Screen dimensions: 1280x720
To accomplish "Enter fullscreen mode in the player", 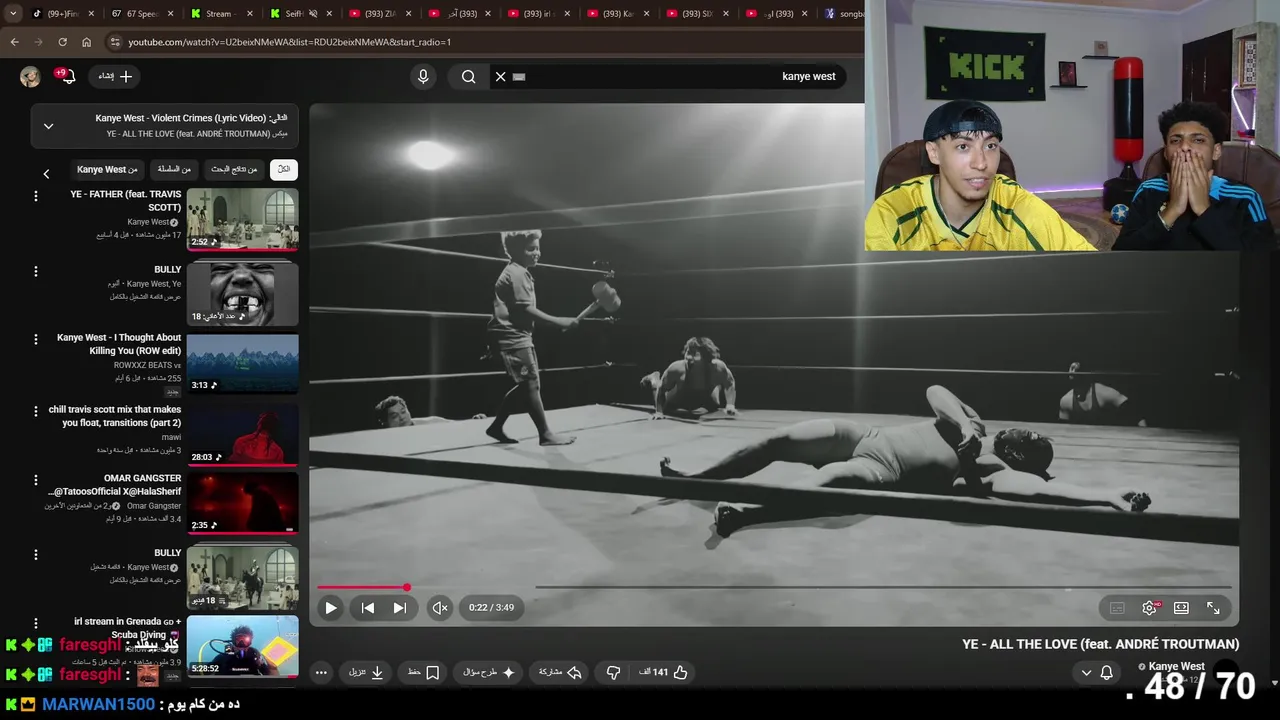I will pos(1213,608).
